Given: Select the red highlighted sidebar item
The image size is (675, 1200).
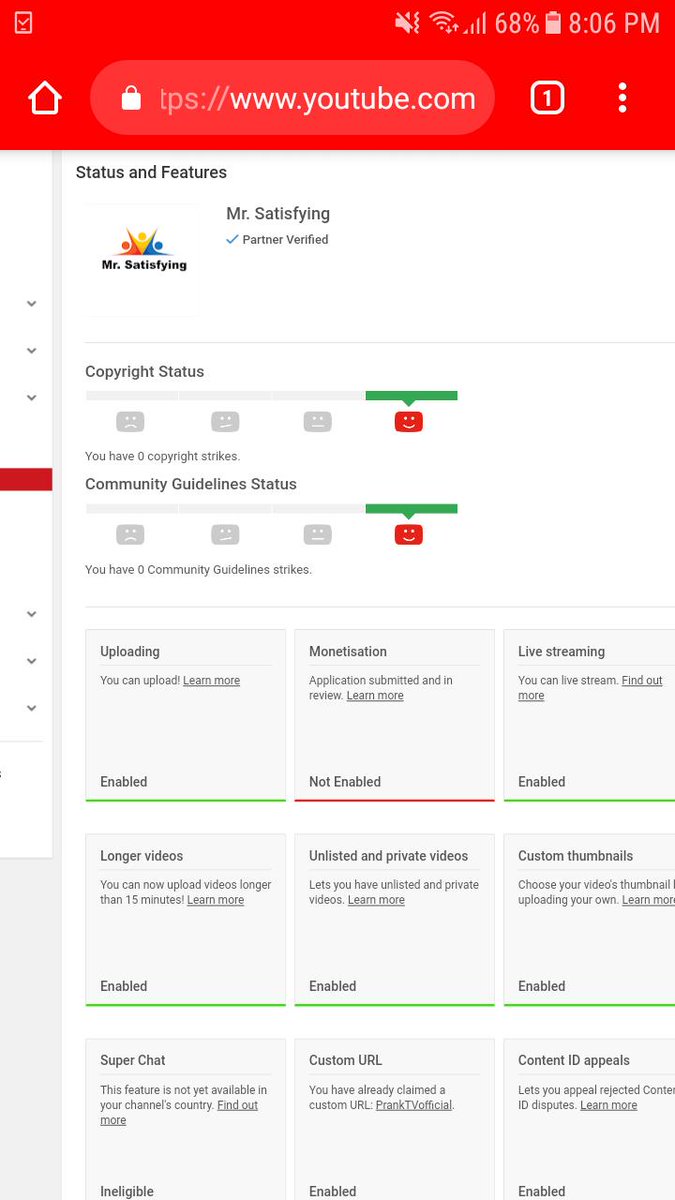Looking at the screenshot, I should click(x=26, y=479).
